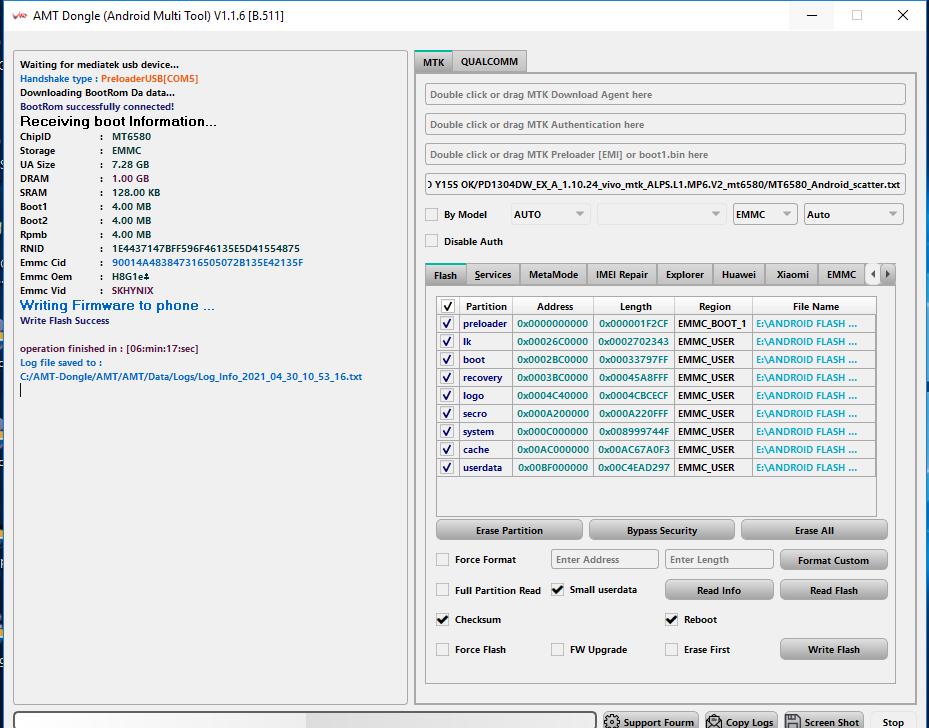Open the Xiaomi tab
Viewport: 929px width, 728px height.
click(793, 275)
